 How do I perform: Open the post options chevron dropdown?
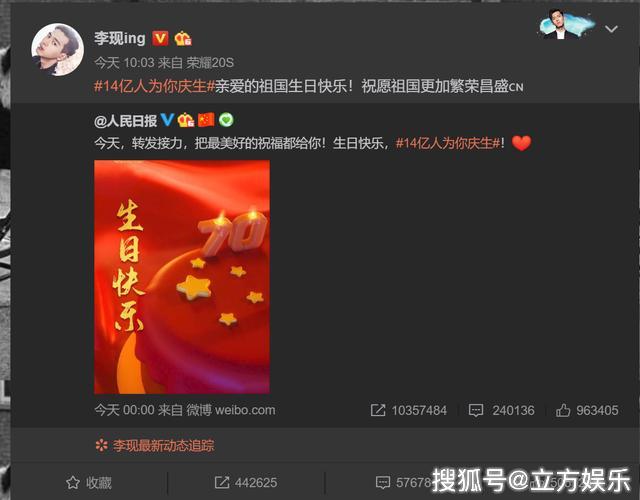point(611,29)
